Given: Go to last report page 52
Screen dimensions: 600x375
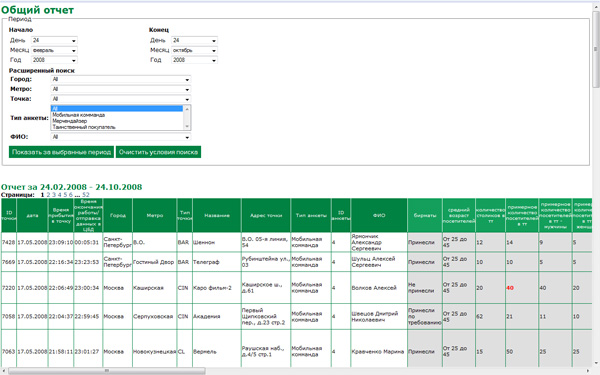Looking at the screenshot, I should (86, 195).
